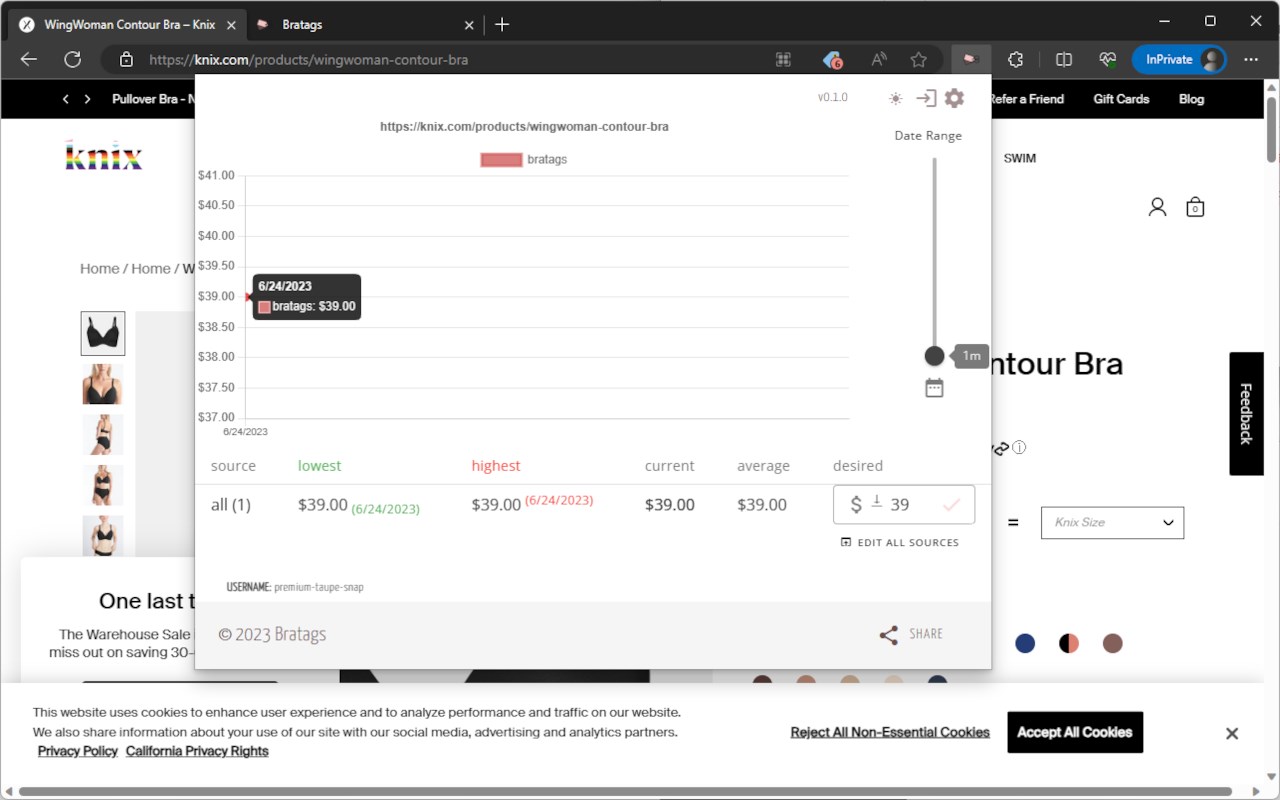Click the Knix rainbow logo
The image size is (1280, 800).
pos(104,155)
